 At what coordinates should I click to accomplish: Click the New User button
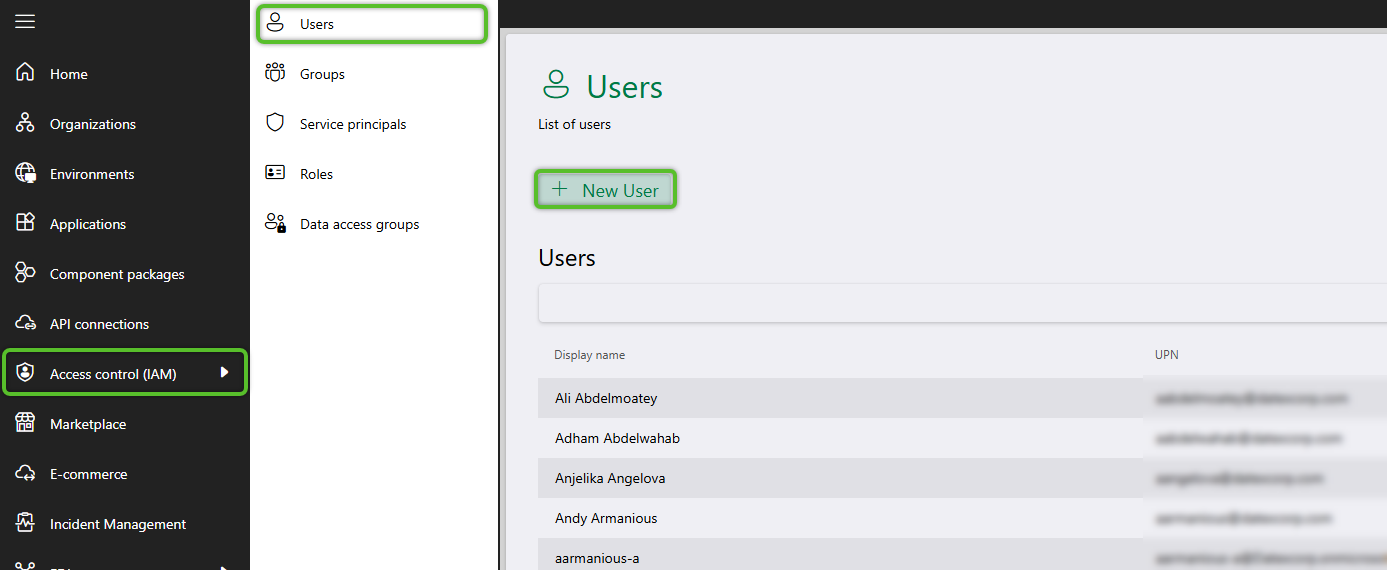click(x=606, y=190)
